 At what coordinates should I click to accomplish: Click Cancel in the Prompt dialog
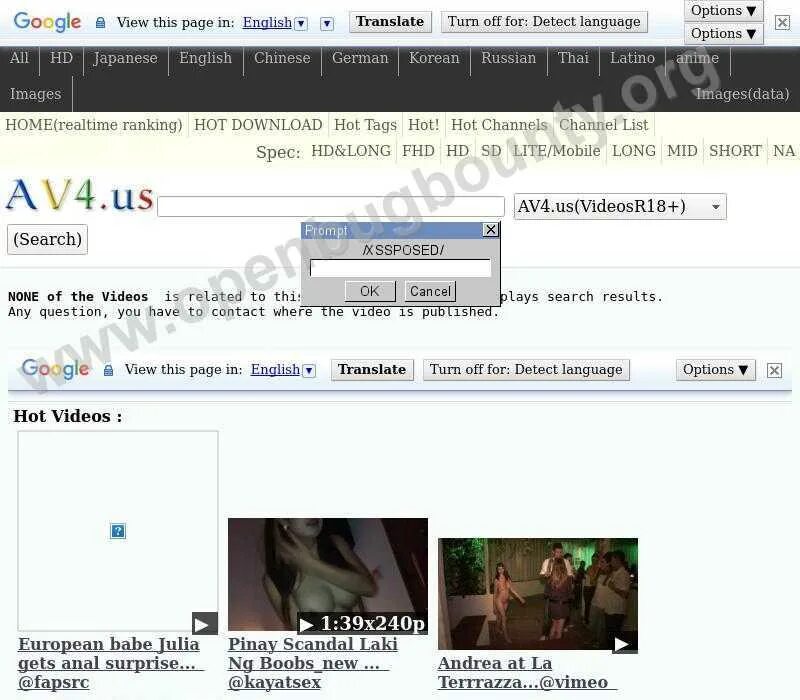pos(430,291)
